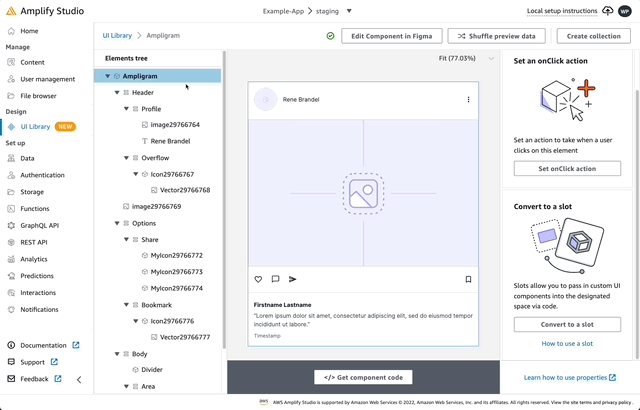
Task: Click the Notifications icon
Action: (11, 309)
